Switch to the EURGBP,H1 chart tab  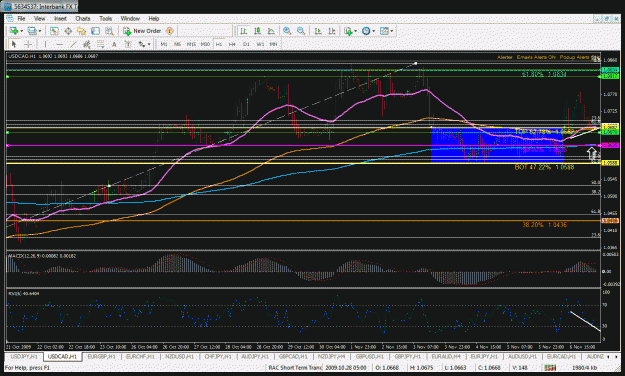point(101,356)
